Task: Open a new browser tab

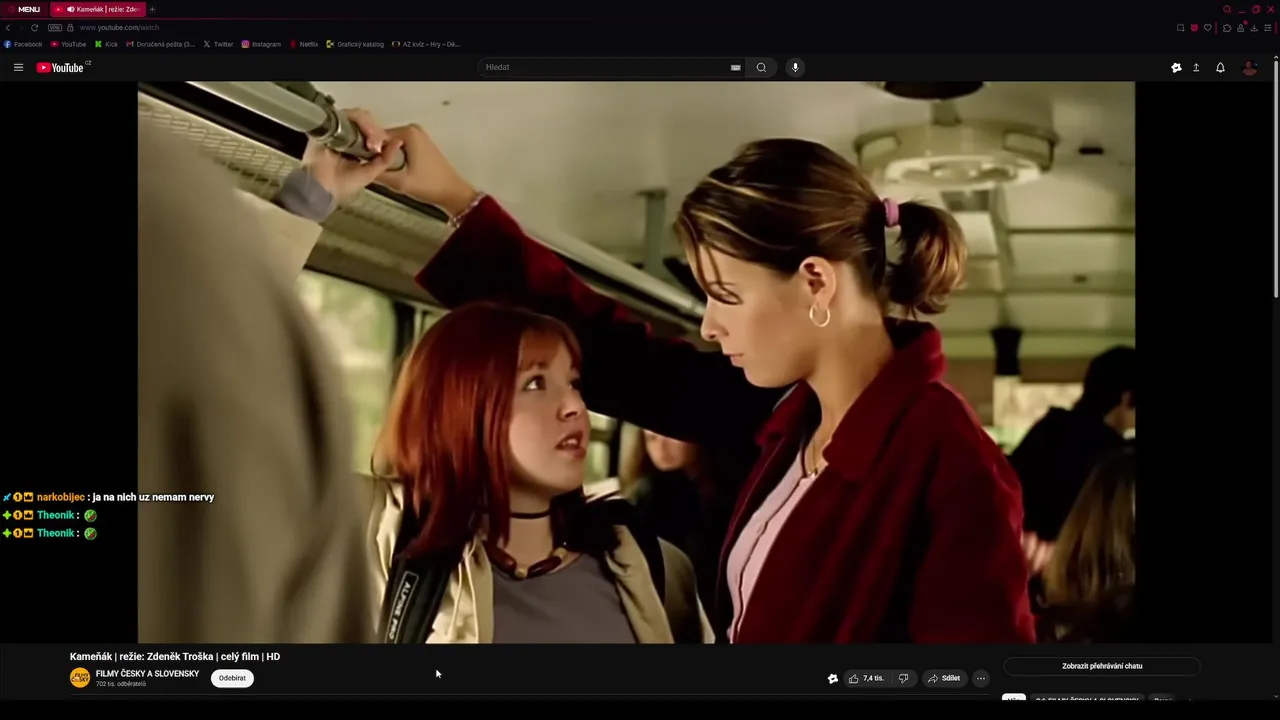Action: pos(152,9)
